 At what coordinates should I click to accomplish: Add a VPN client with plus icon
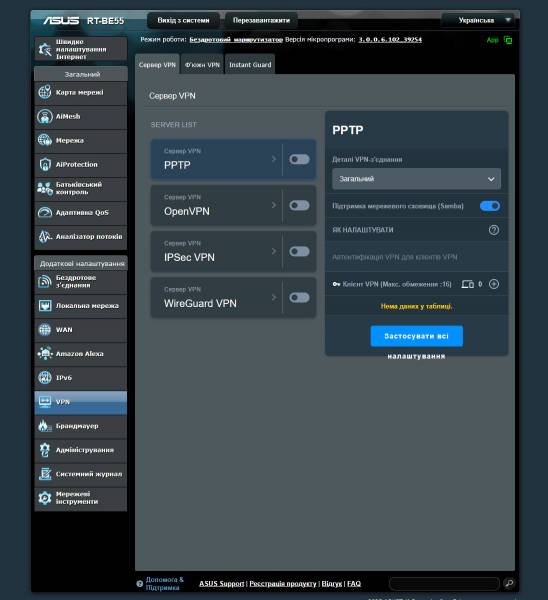[x=494, y=284]
